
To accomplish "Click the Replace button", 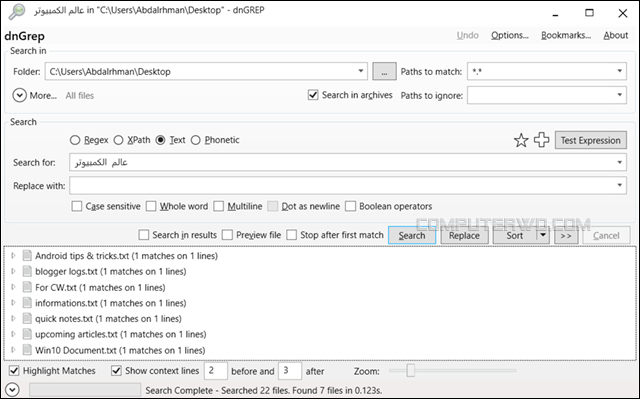I will coord(464,235).
